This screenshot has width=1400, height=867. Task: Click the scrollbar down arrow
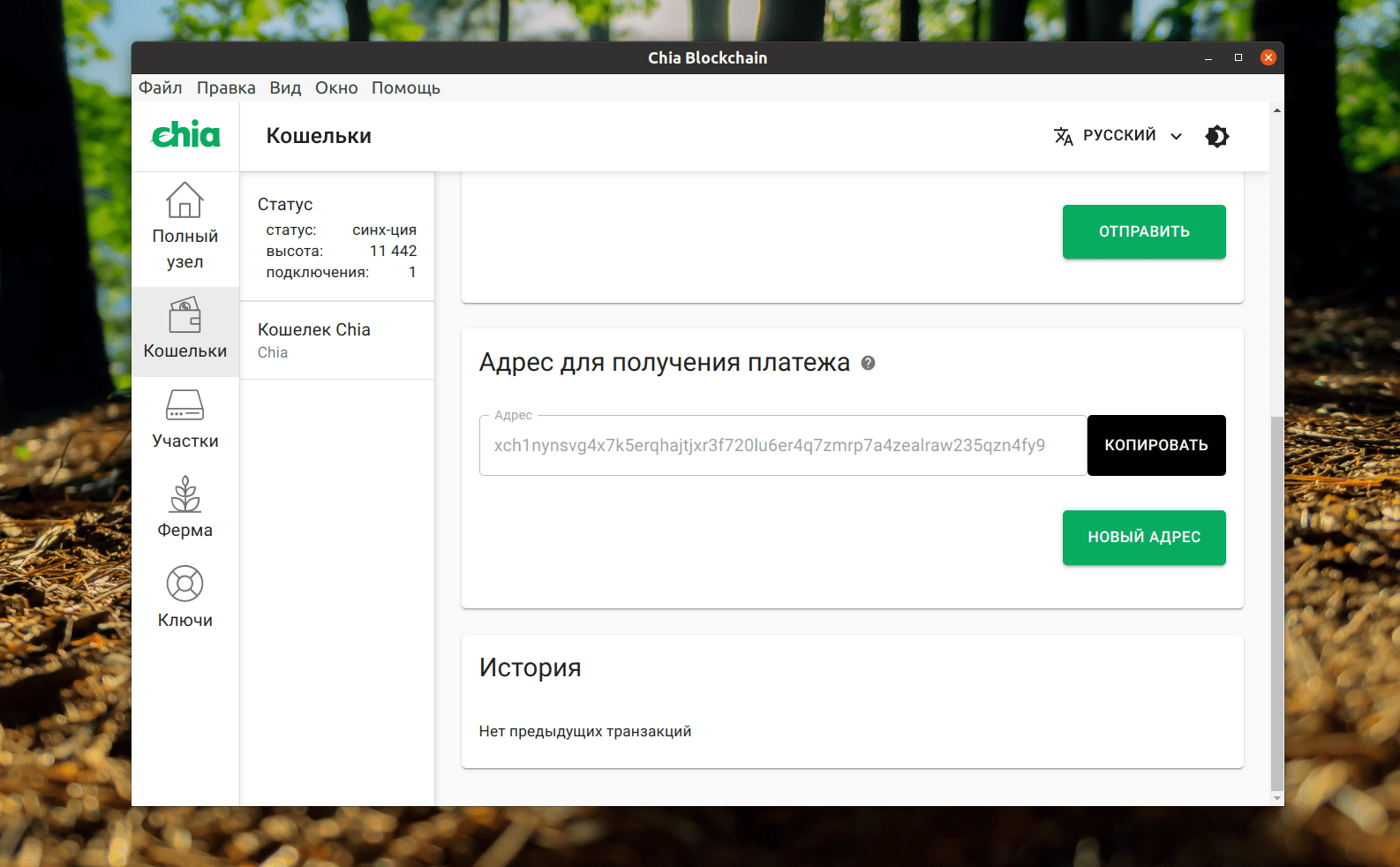tap(1276, 798)
